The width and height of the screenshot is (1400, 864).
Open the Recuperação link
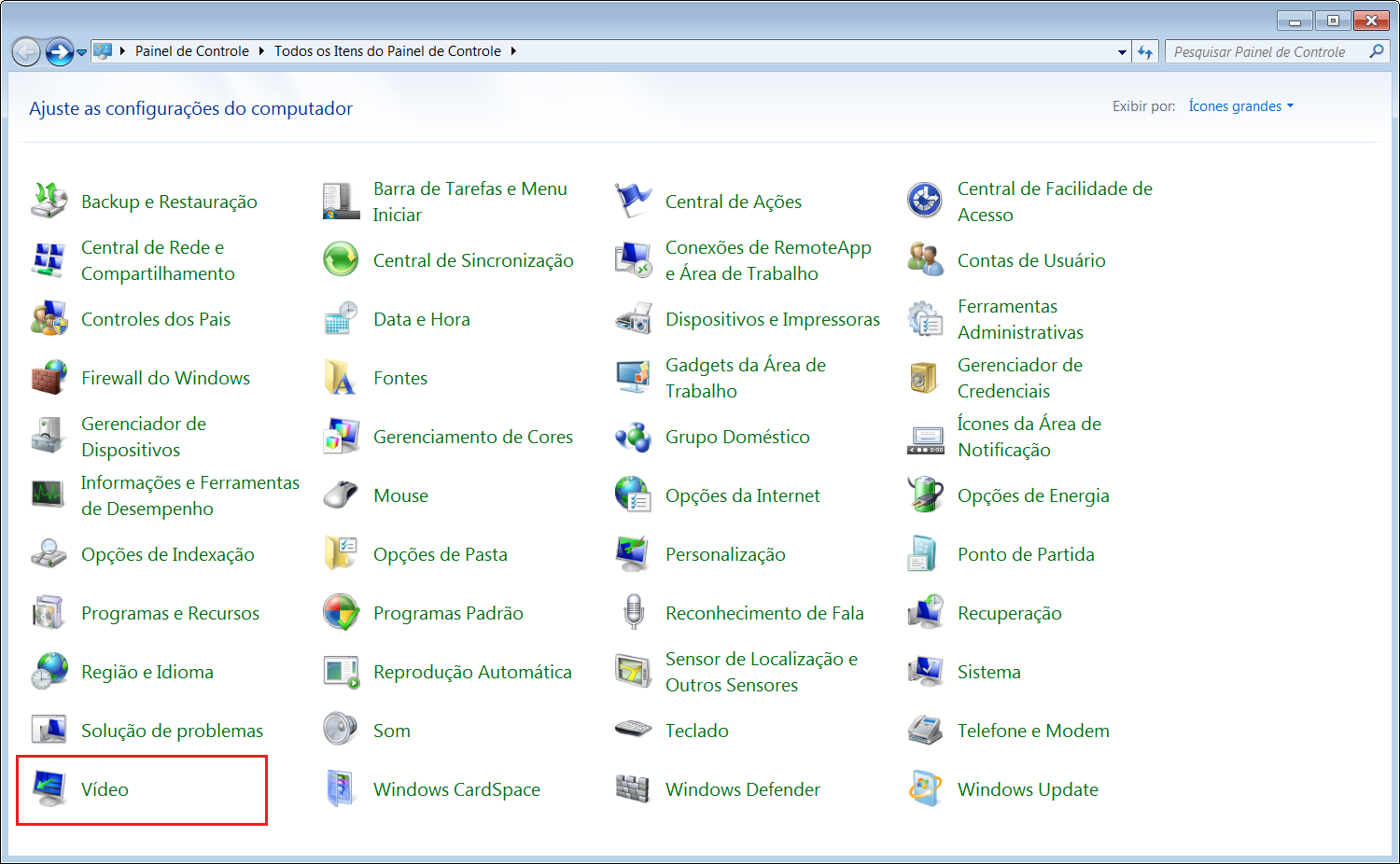(x=1010, y=613)
